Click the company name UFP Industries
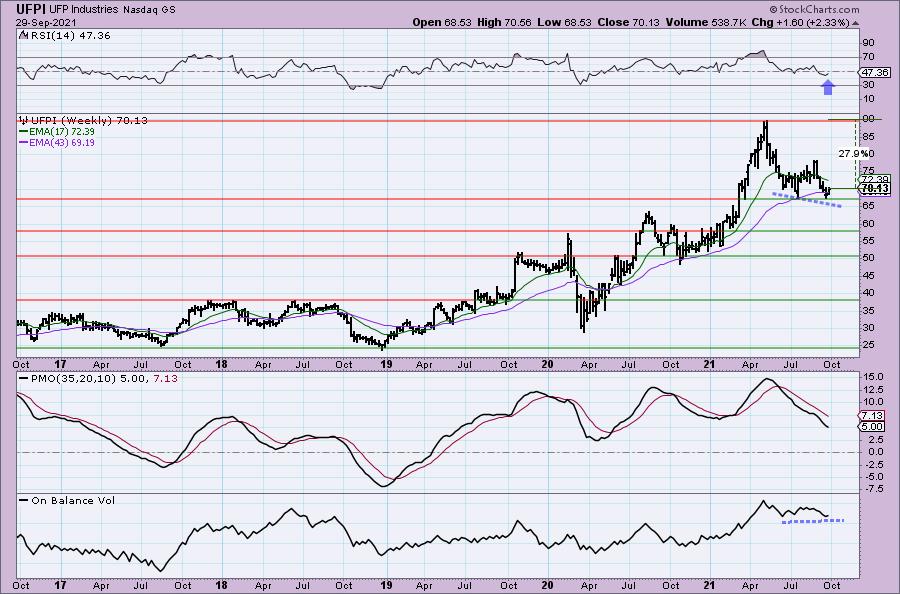Image resolution: width=900 pixels, height=594 pixels. (84, 10)
